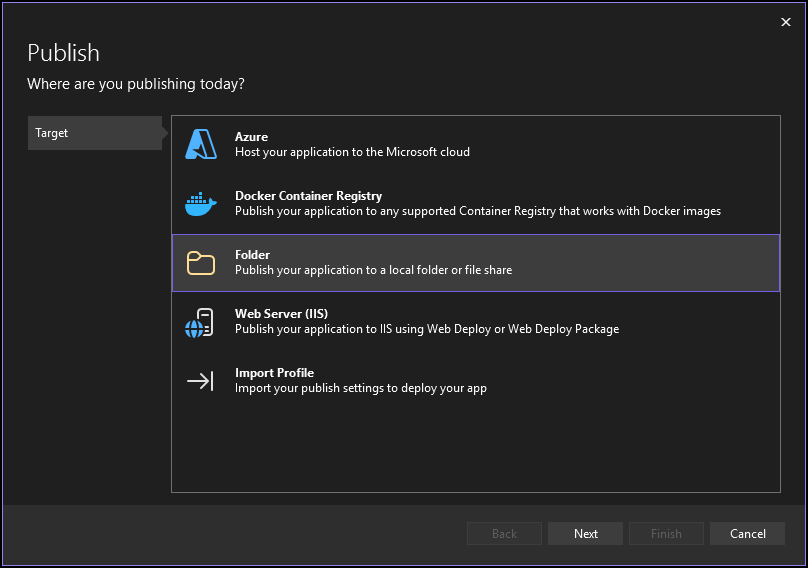
Task: Click the greyed-out Back button
Action: 504,534
